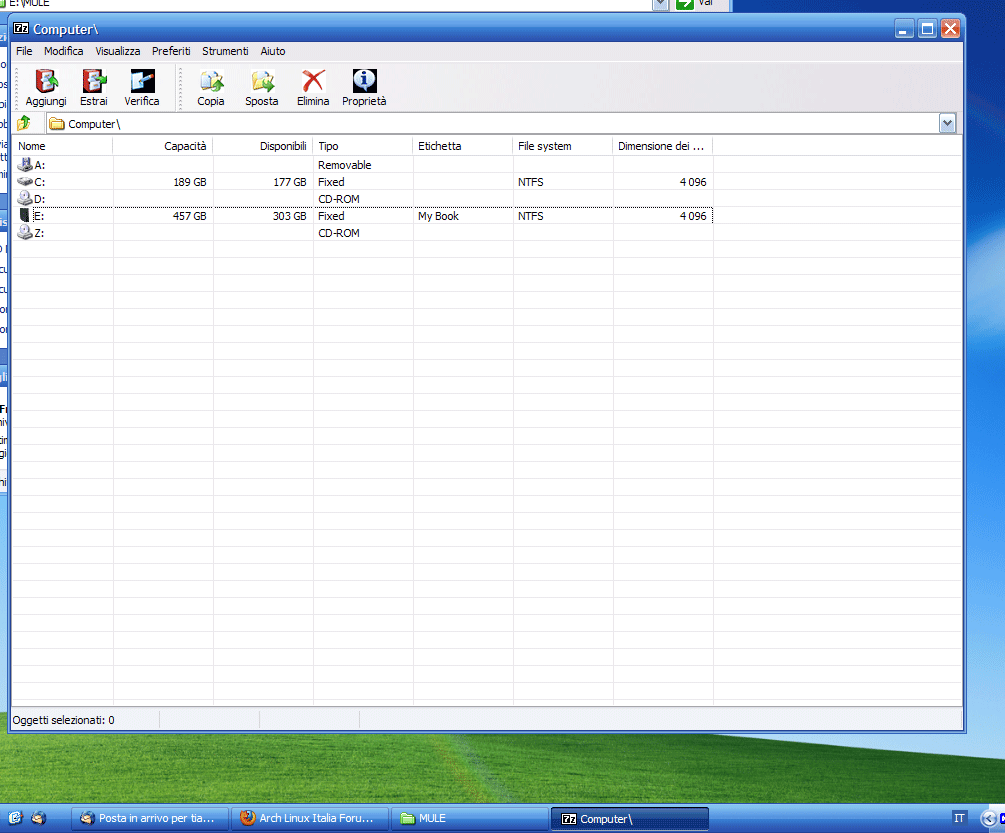The height and width of the screenshot is (833, 1005).
Task: Expand the system tray chevron arrow
Action: coord(989,818)
